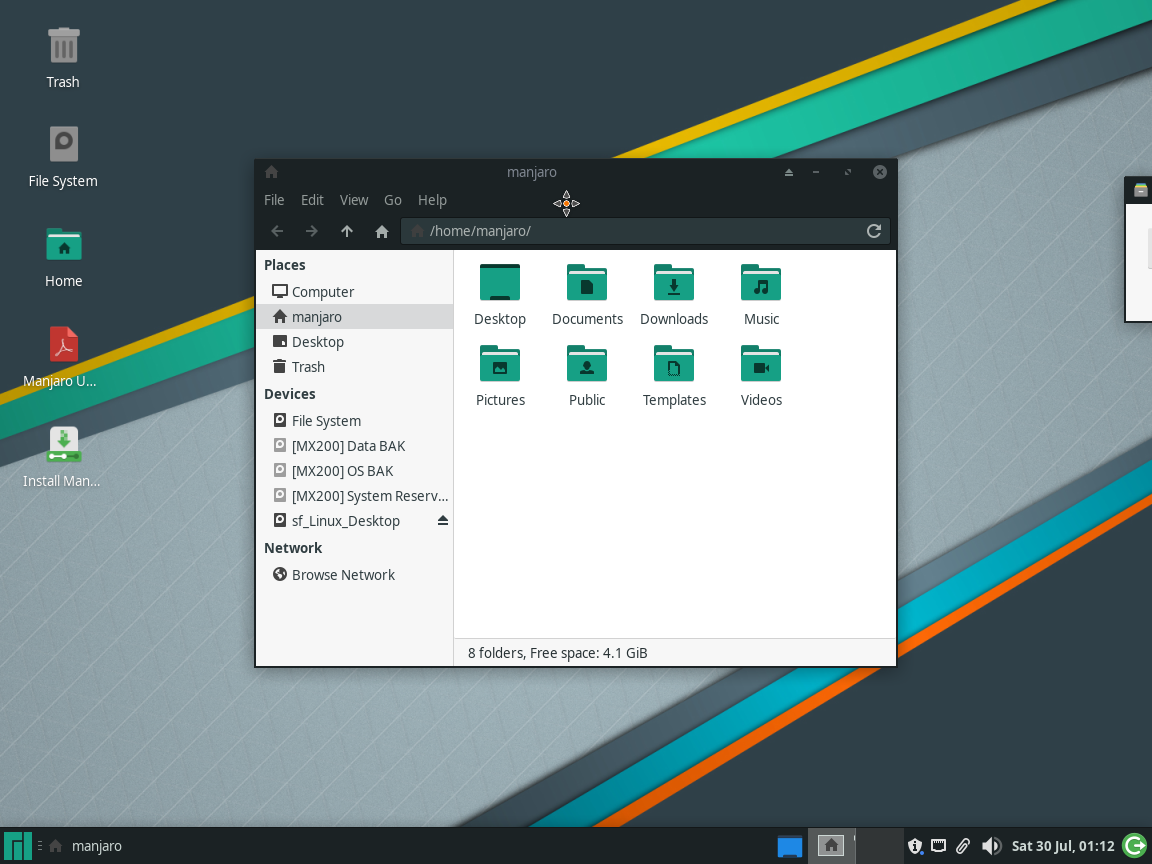
Task: Open the Desktop folder in file view
Action: 500,295
